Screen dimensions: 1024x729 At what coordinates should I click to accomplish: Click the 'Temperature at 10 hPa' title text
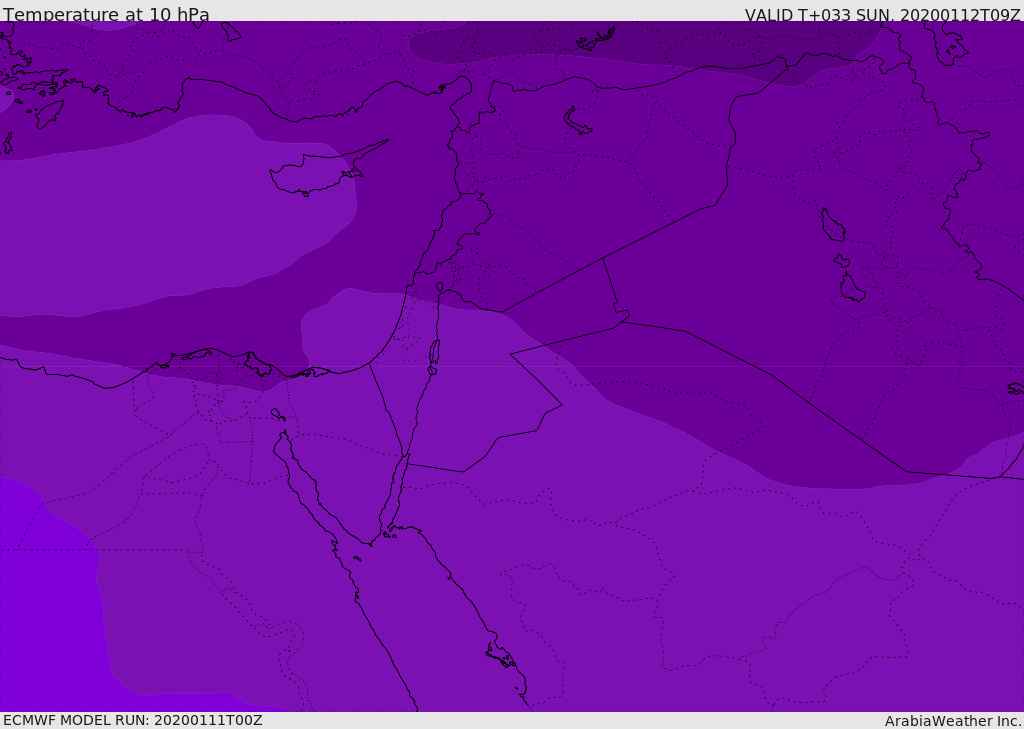[106, 14]
